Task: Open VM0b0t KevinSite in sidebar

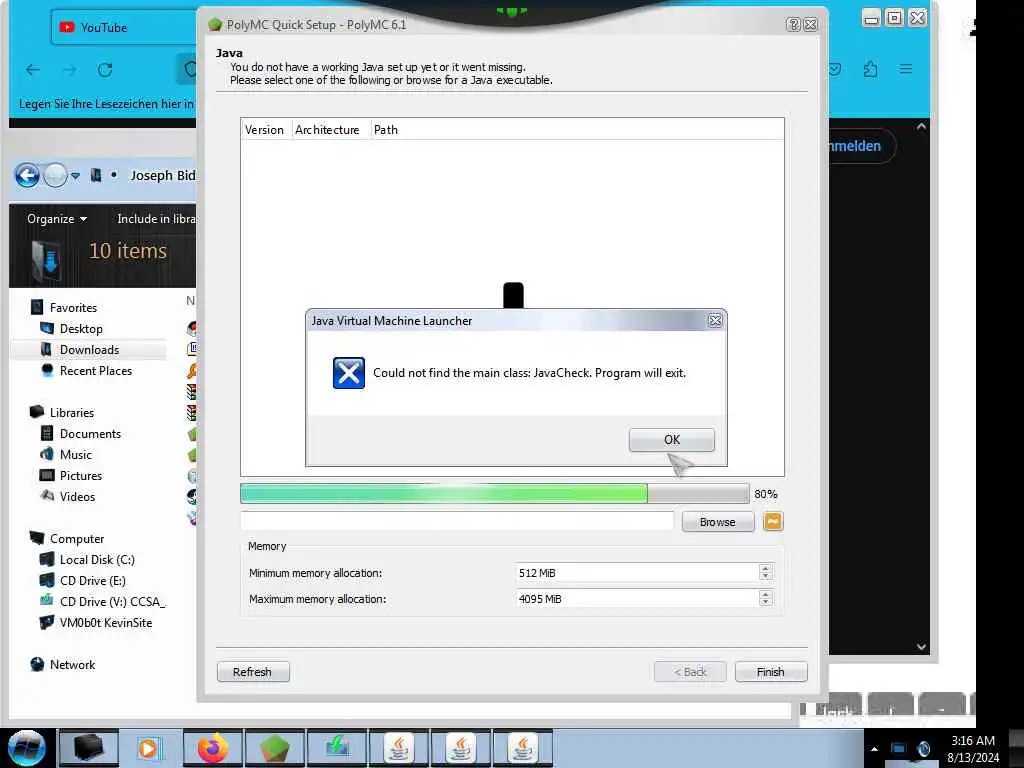Action: [105, 622]
